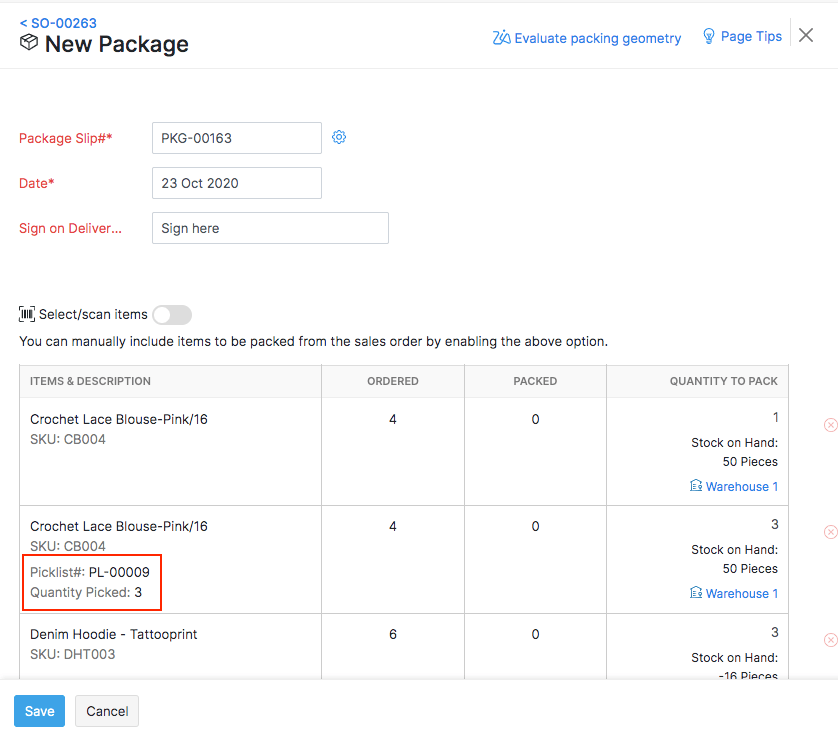Click the barcode icon next to Select/scan items
The image size is (838, 739).
[28, 314]
